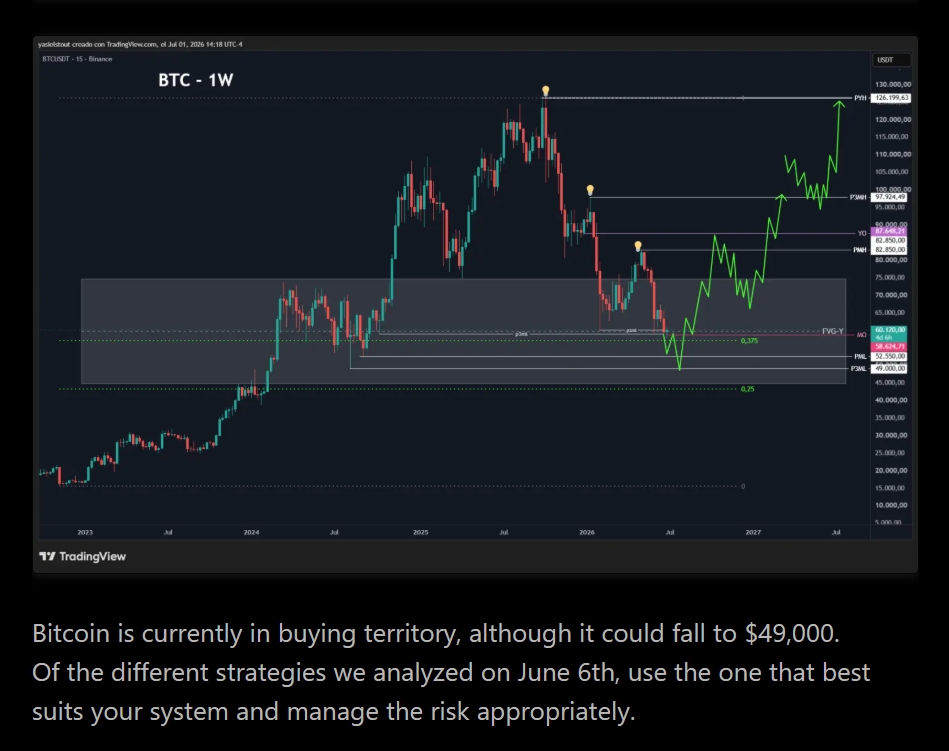This screenshot has width=949, height=751.
Task: Click the BTCUSDT Binance symbol label
Action: [x=77, y=59]
